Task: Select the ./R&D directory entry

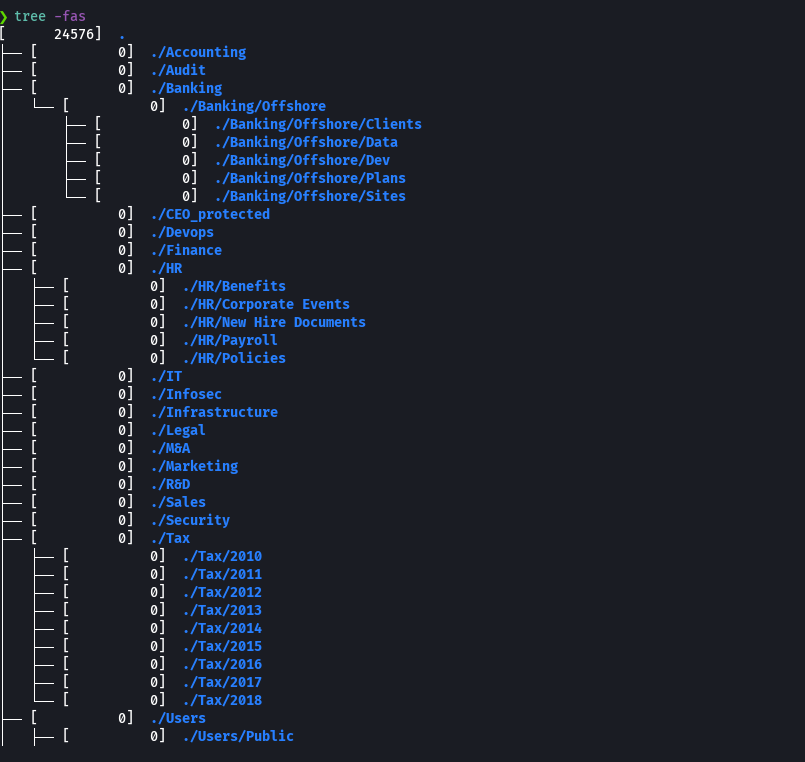Action: point(170,484)
